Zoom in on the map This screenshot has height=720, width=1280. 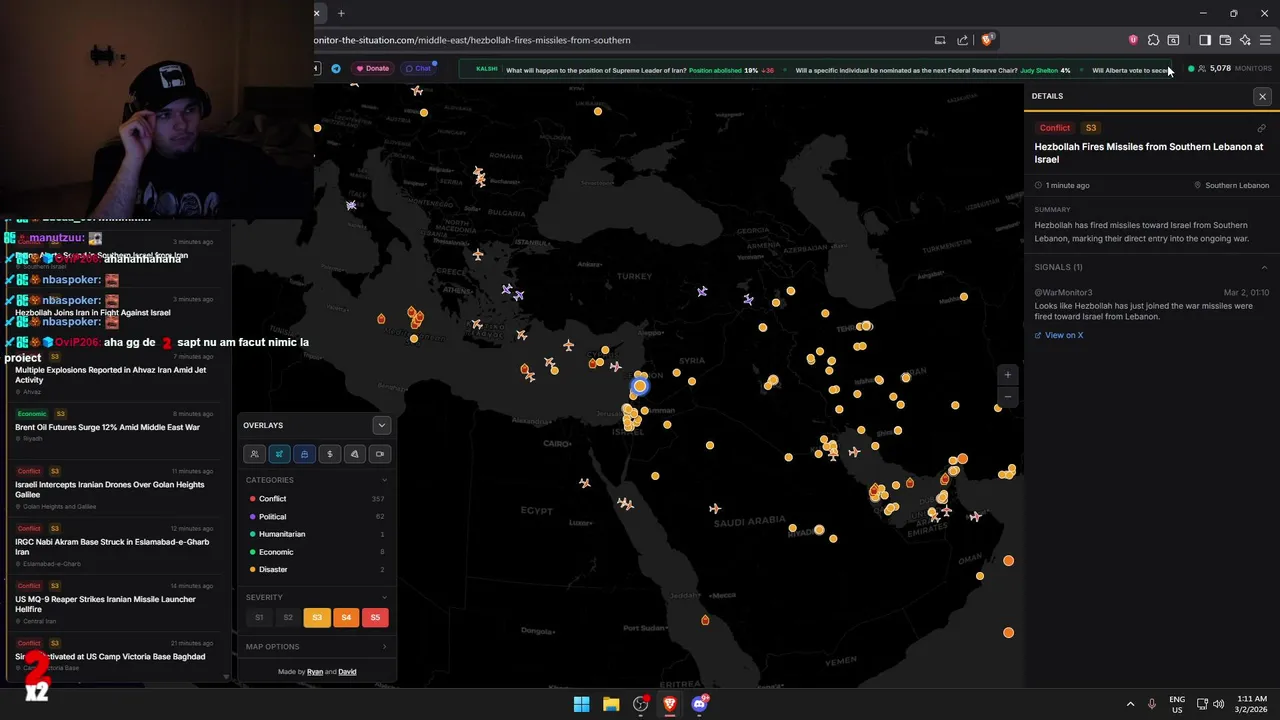click(x=1008, y=375)
